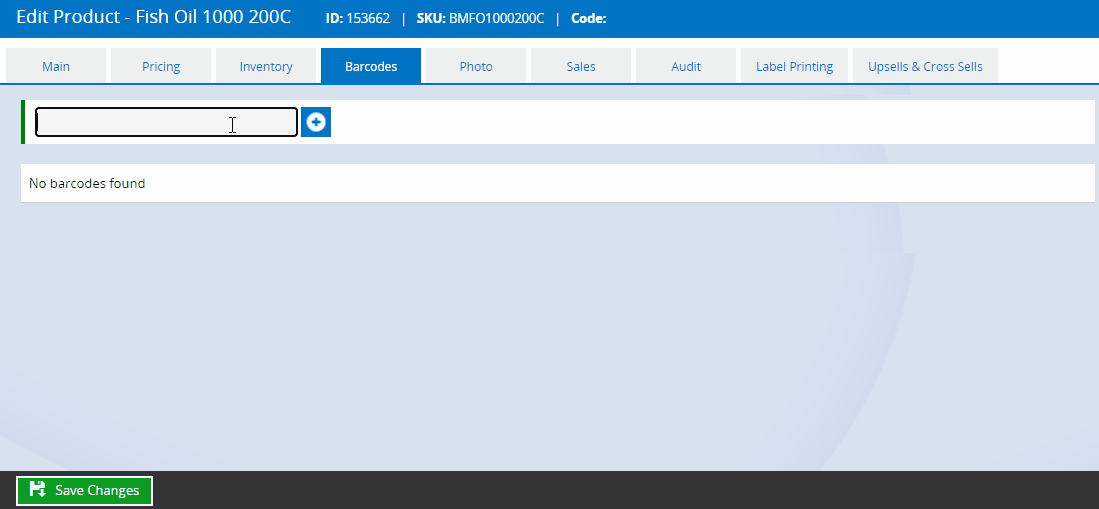Open Upsells & Cross Sells tab
1099x509 pixels.
pos(925,66)
